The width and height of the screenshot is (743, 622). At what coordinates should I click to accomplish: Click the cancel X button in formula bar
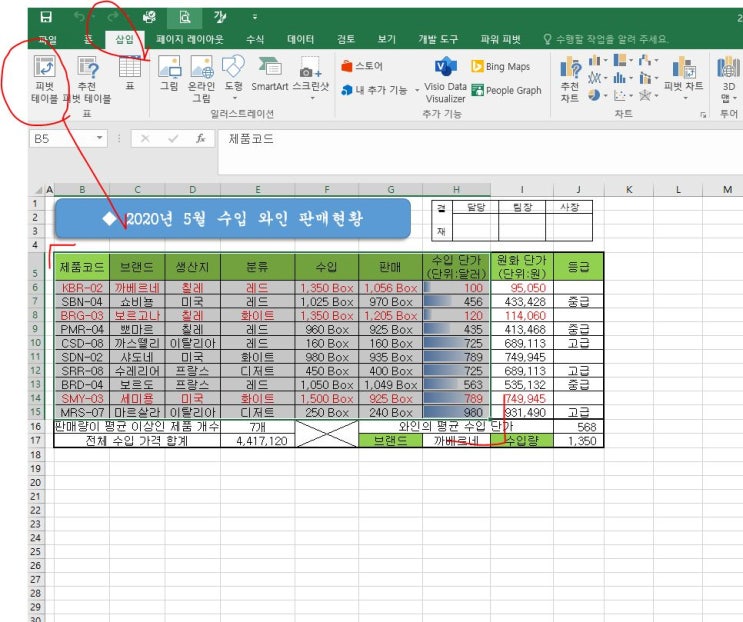[x=145, y=138]
